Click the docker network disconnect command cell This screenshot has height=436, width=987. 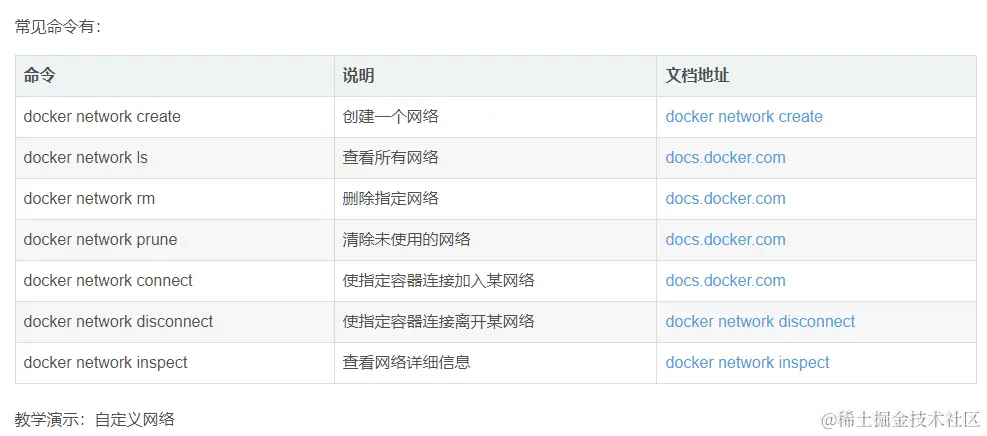click(x=118, y=322)
